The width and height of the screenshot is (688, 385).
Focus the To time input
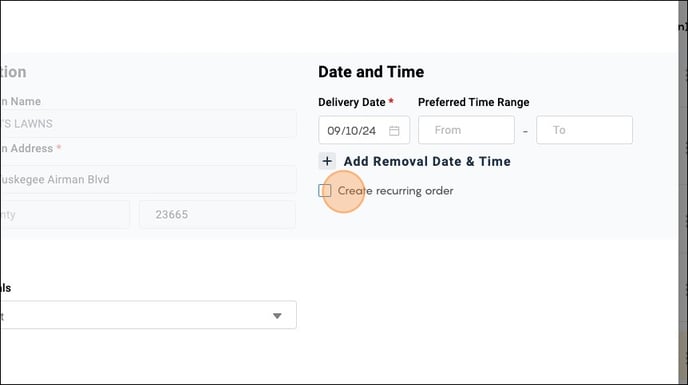[584, 130]
